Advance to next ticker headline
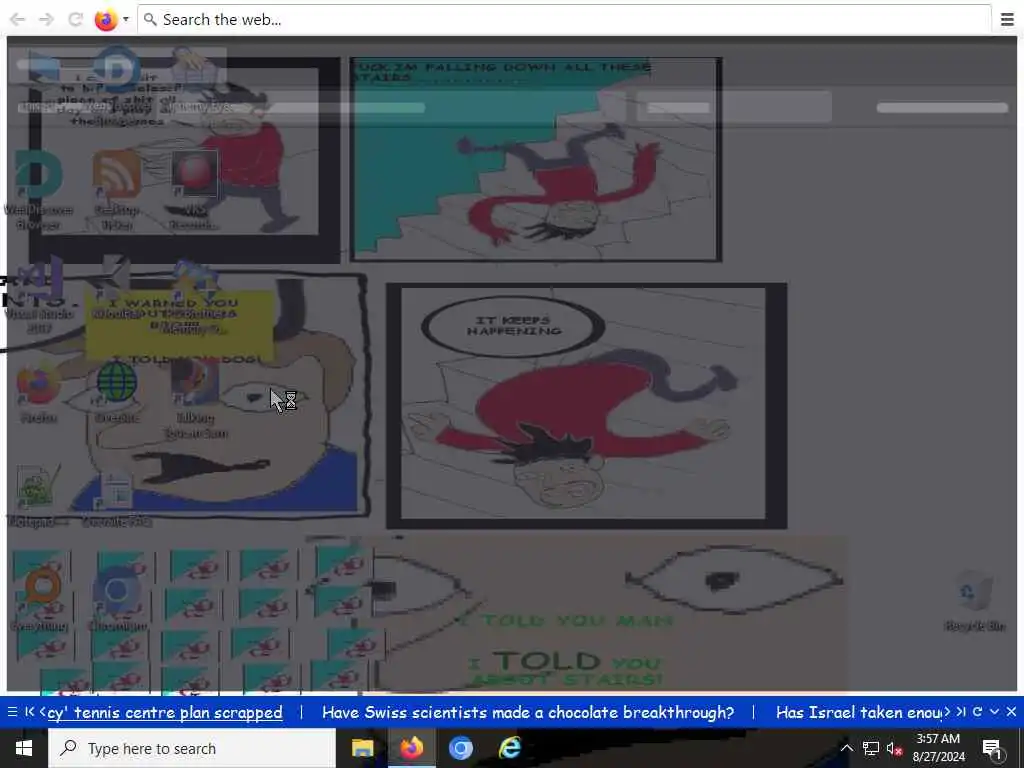 tap(947, 712)
